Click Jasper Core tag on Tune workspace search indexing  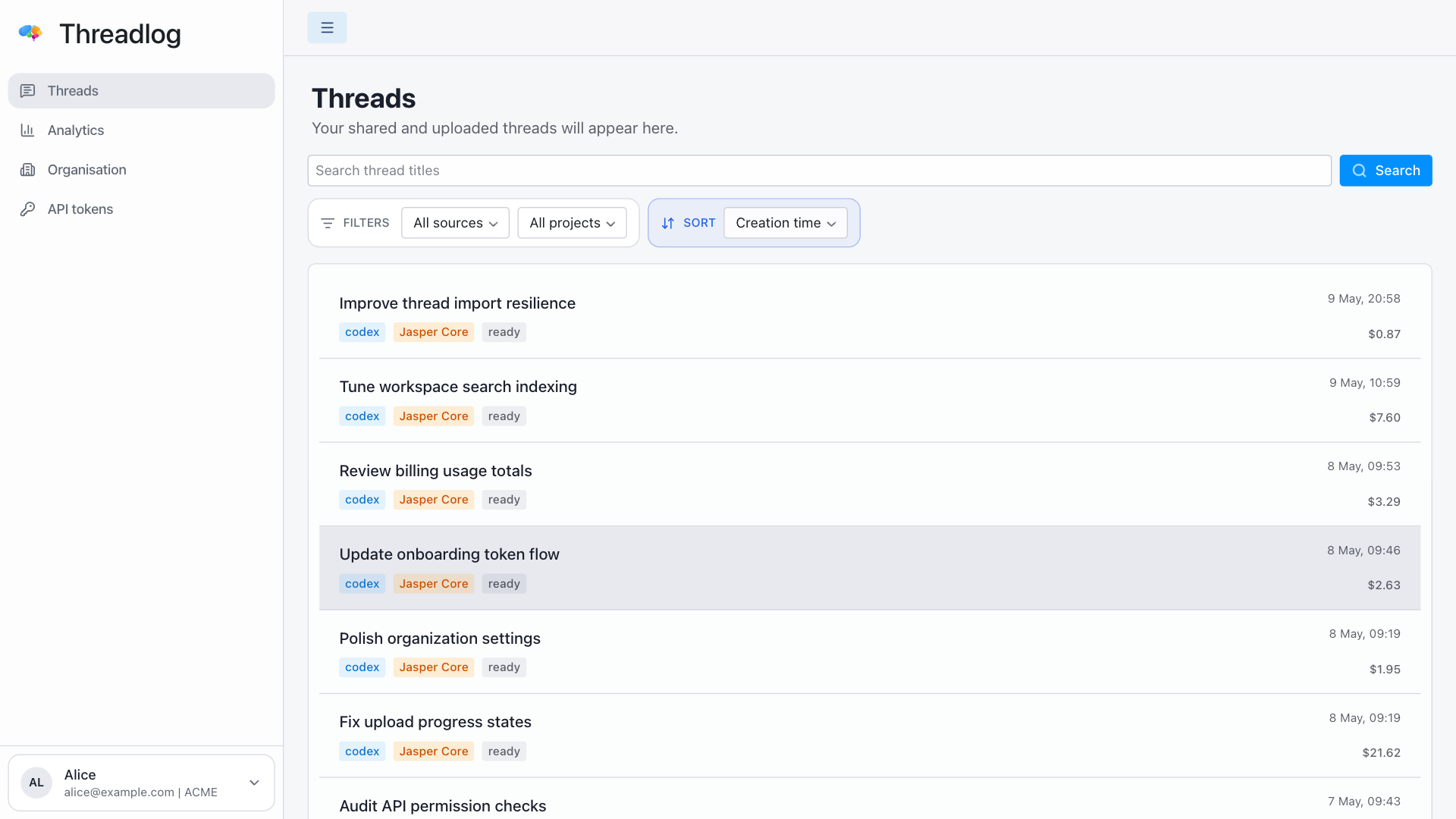coord(434,416)
